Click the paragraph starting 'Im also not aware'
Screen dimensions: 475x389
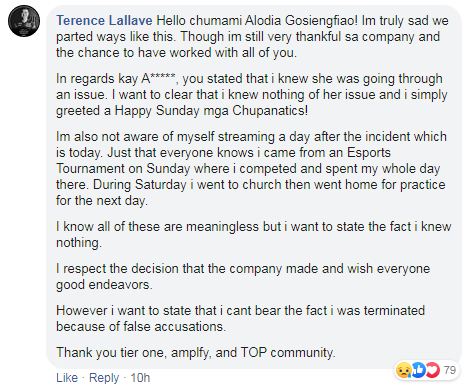(x=251, y=169)
